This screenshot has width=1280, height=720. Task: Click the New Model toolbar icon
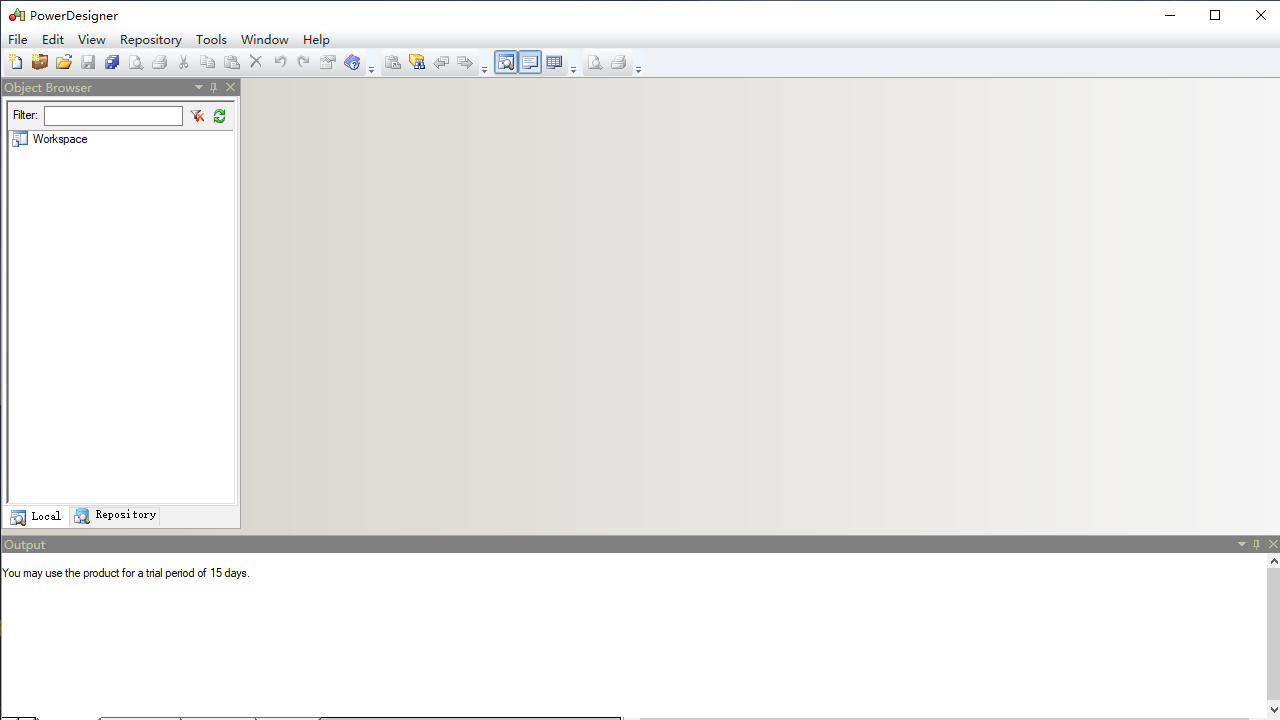[x=16, y=63]
